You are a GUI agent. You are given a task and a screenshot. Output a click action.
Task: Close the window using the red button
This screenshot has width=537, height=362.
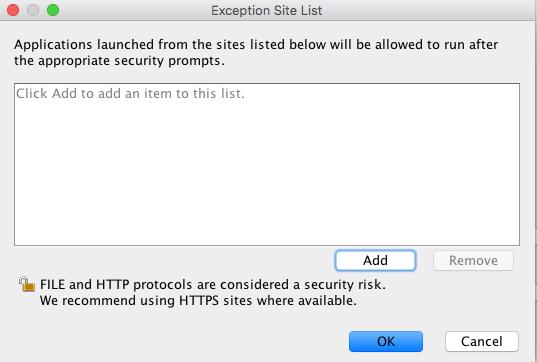13,10
